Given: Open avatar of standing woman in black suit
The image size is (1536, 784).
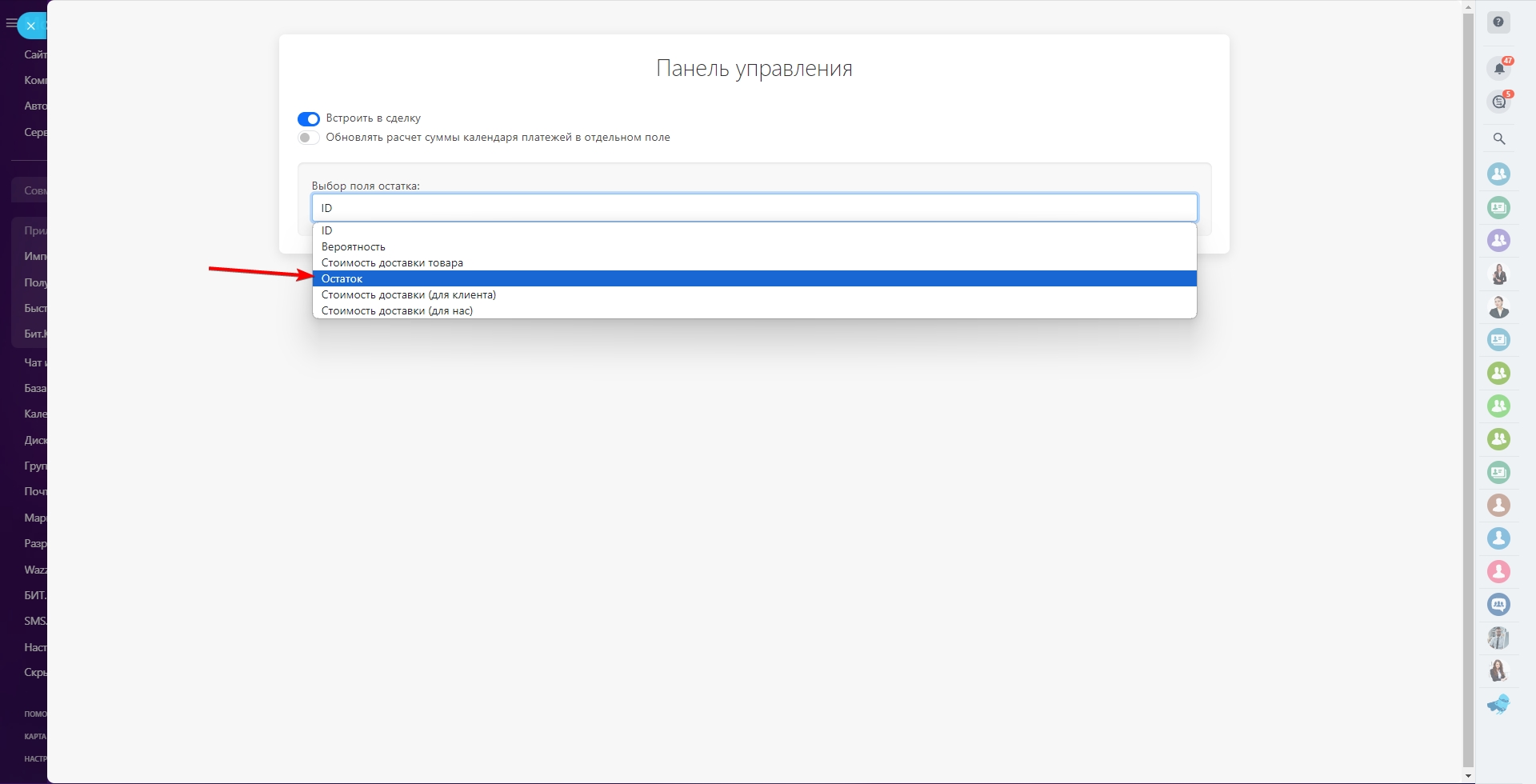Looking at the screenshot, I should 1498,274.
